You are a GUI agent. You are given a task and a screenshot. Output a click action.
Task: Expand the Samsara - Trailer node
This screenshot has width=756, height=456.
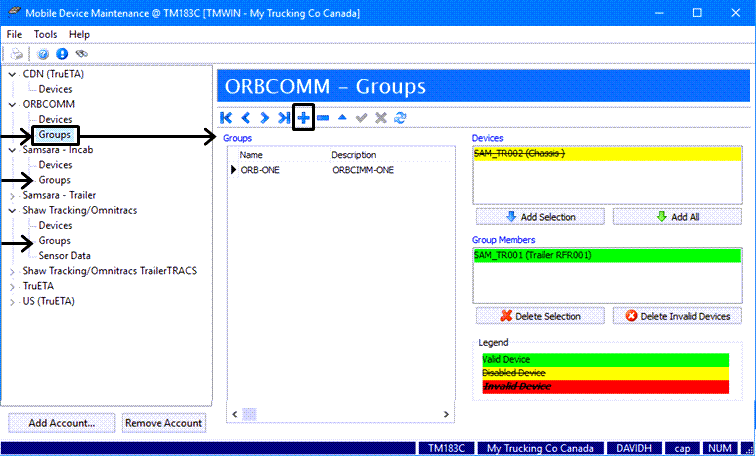tap(12, 195)
